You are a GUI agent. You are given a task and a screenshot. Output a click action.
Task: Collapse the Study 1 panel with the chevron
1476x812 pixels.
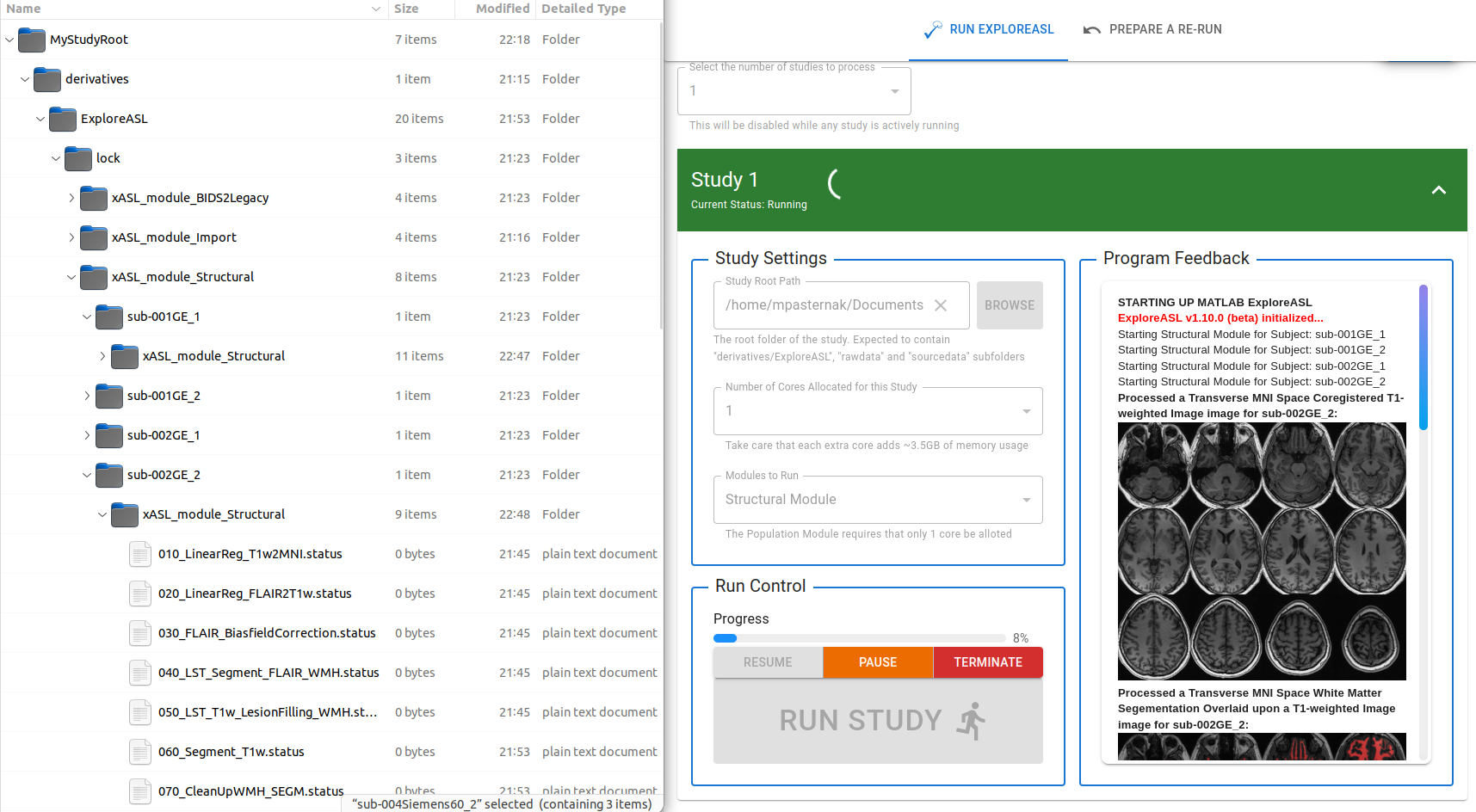(x=1438, y=190)
